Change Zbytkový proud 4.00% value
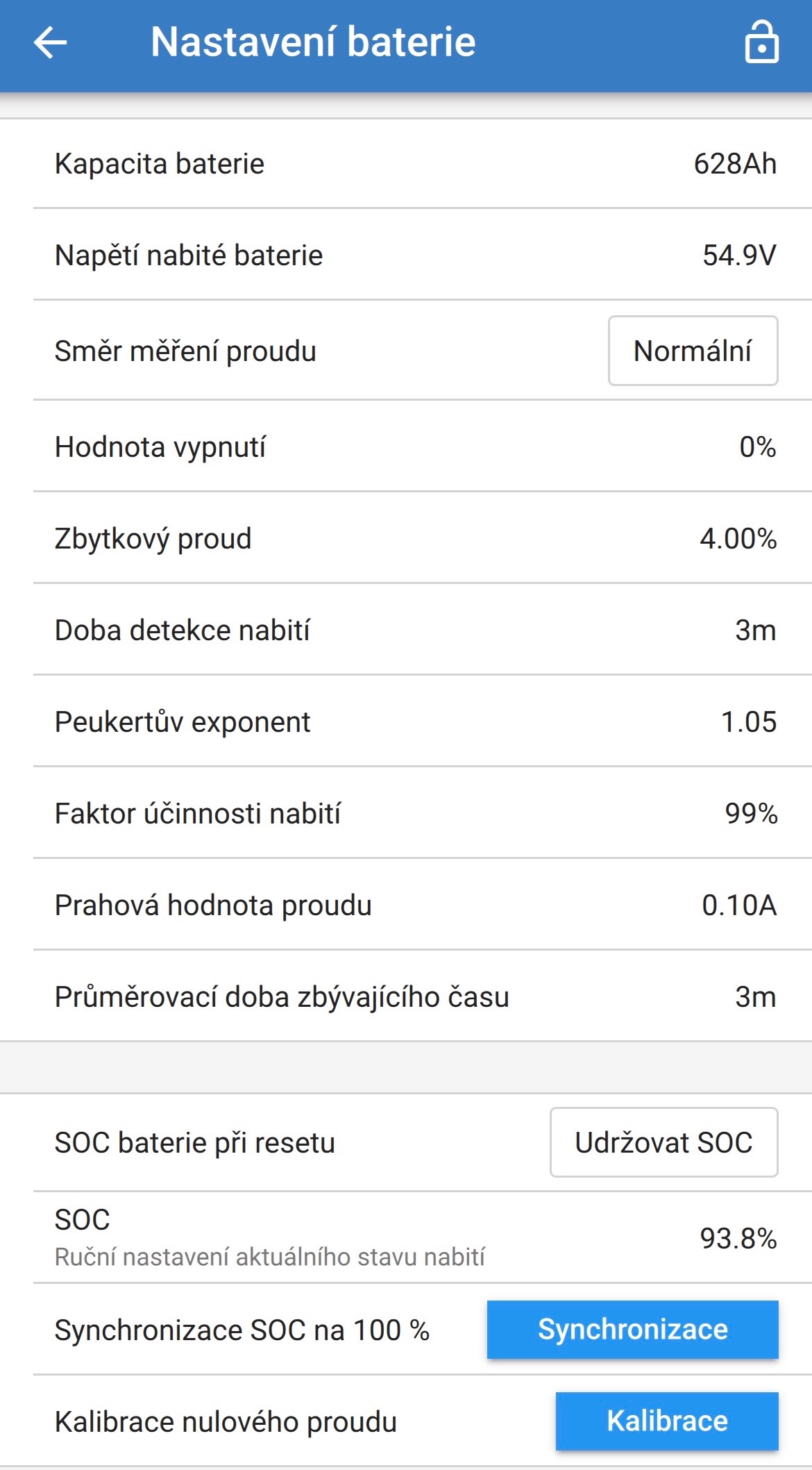The width and height of the screenshot is (812, 1470). point(738,539)
